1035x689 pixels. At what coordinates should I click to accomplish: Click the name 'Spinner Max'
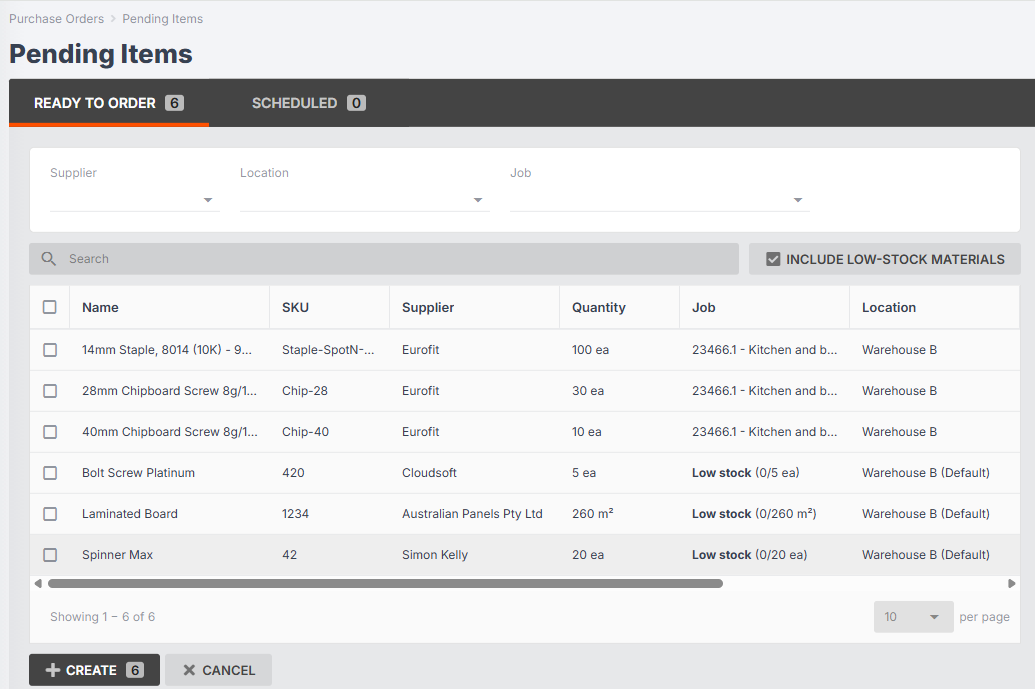point(117,555)
